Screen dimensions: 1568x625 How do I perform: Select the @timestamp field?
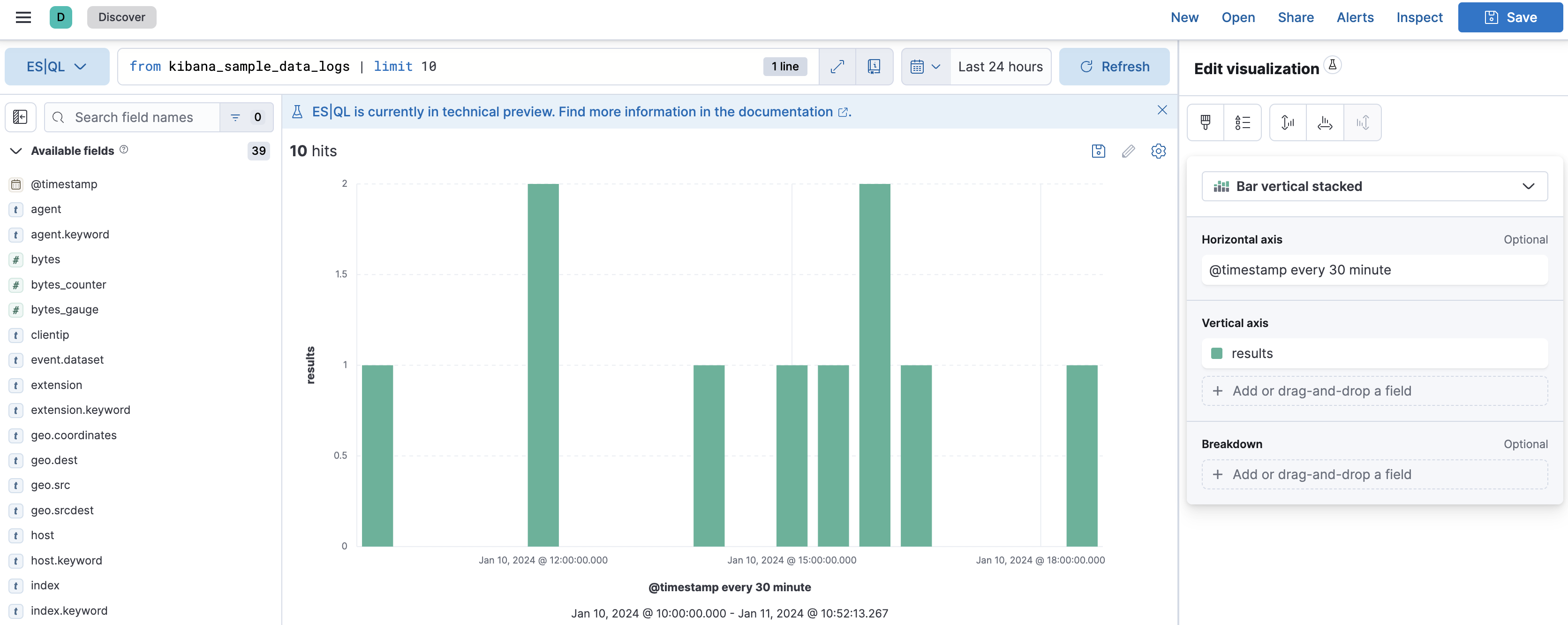pos(64,184)
